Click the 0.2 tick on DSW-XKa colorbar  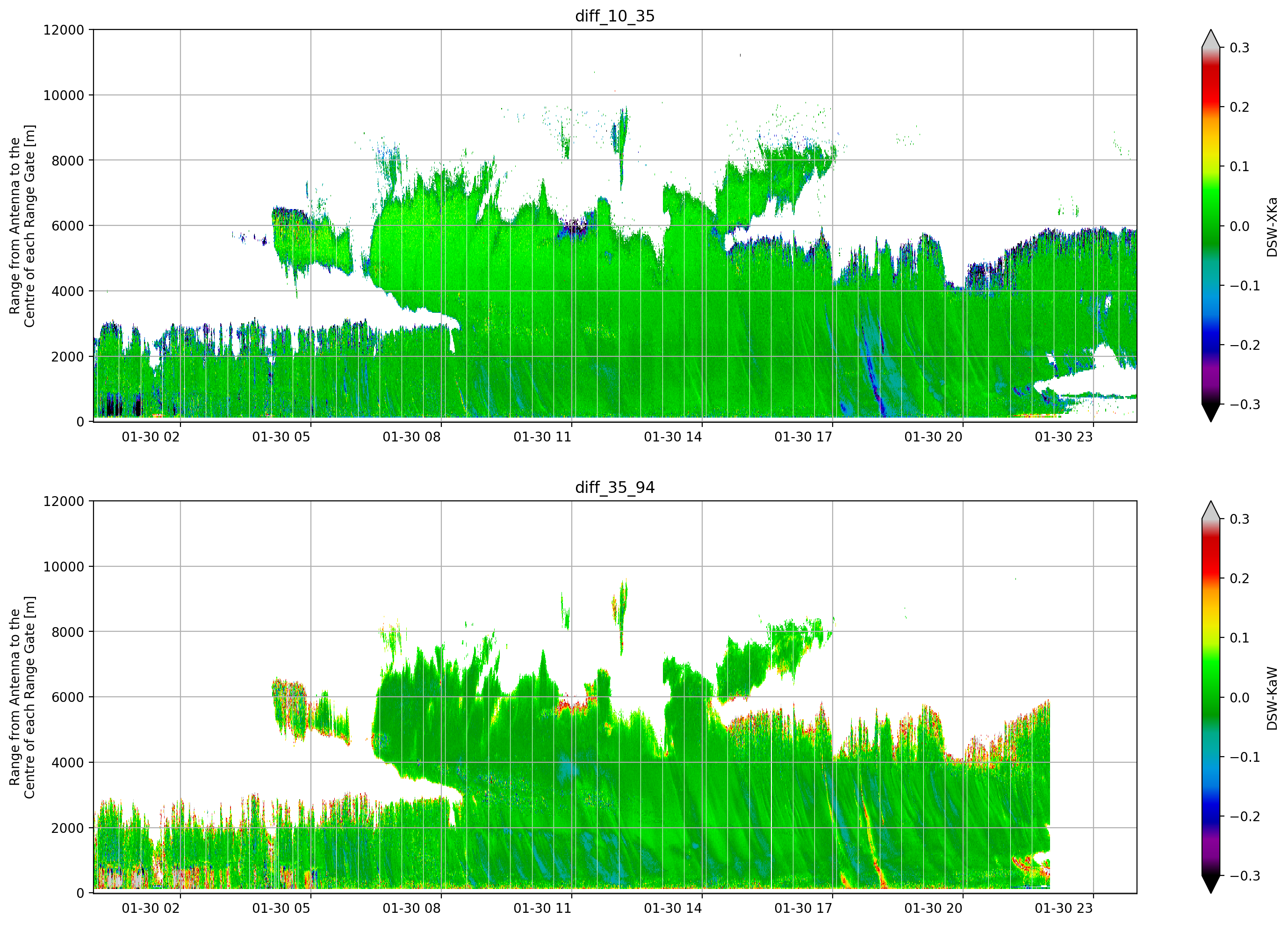pyautogui.click(x=1240, y=108)
